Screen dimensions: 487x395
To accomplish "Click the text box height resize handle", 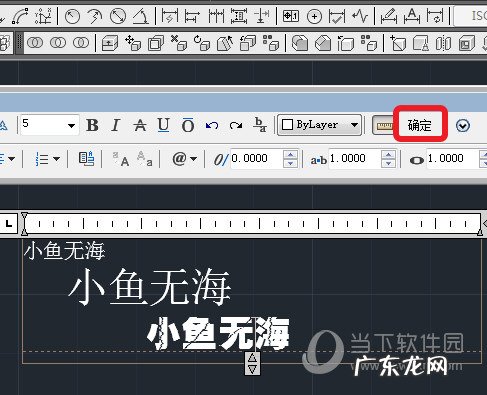I will pos(252,364).
